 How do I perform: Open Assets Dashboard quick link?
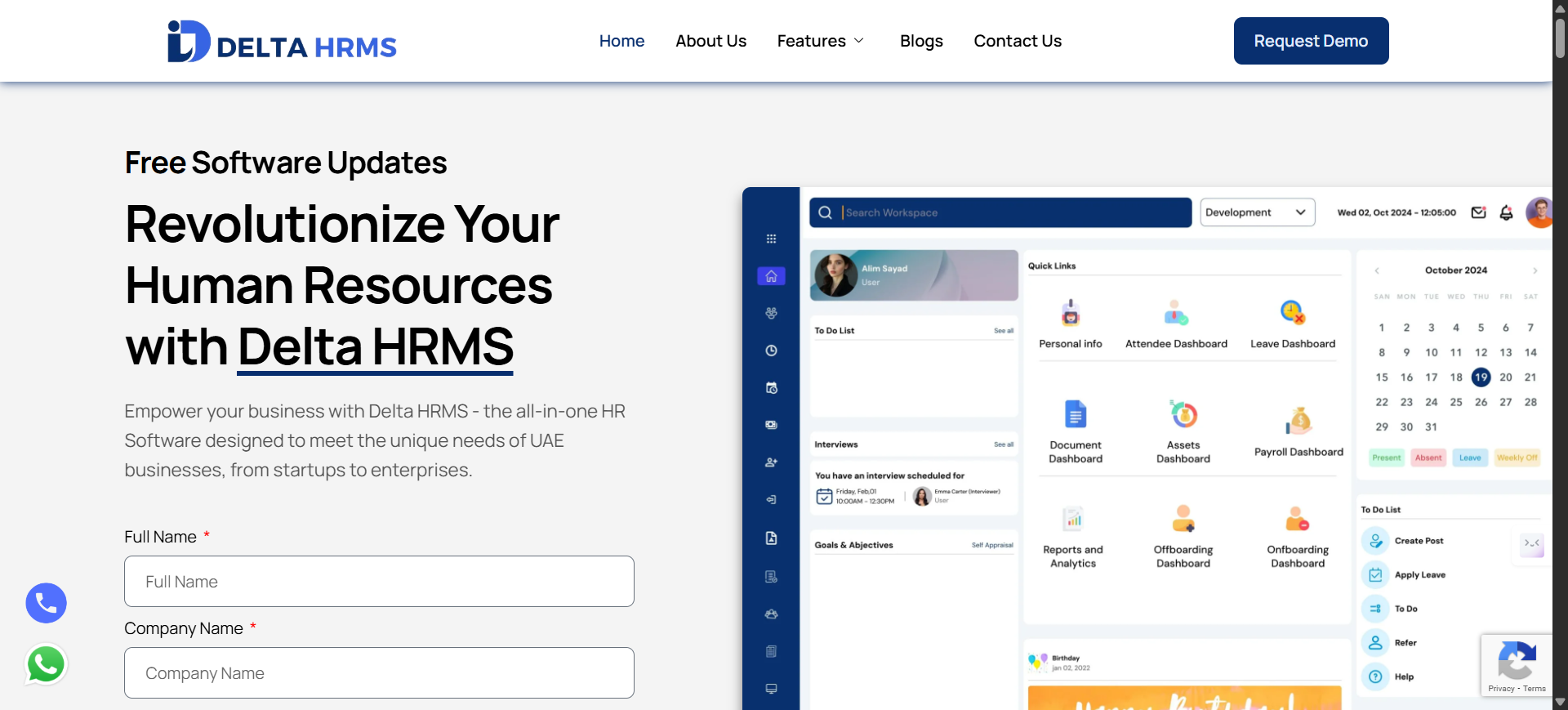1183,432
